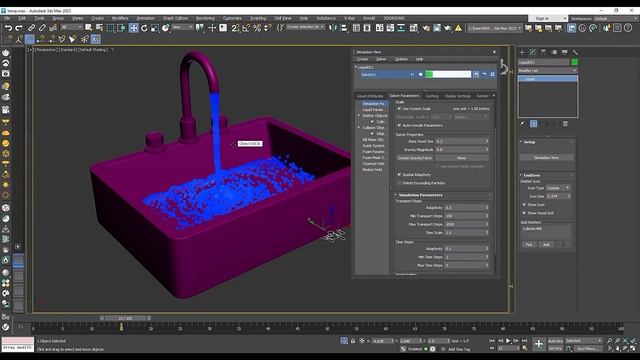The width and height of the screenshot is (640, 360).
Task: Open the Modifiers menu
Action: pos(120,18)
